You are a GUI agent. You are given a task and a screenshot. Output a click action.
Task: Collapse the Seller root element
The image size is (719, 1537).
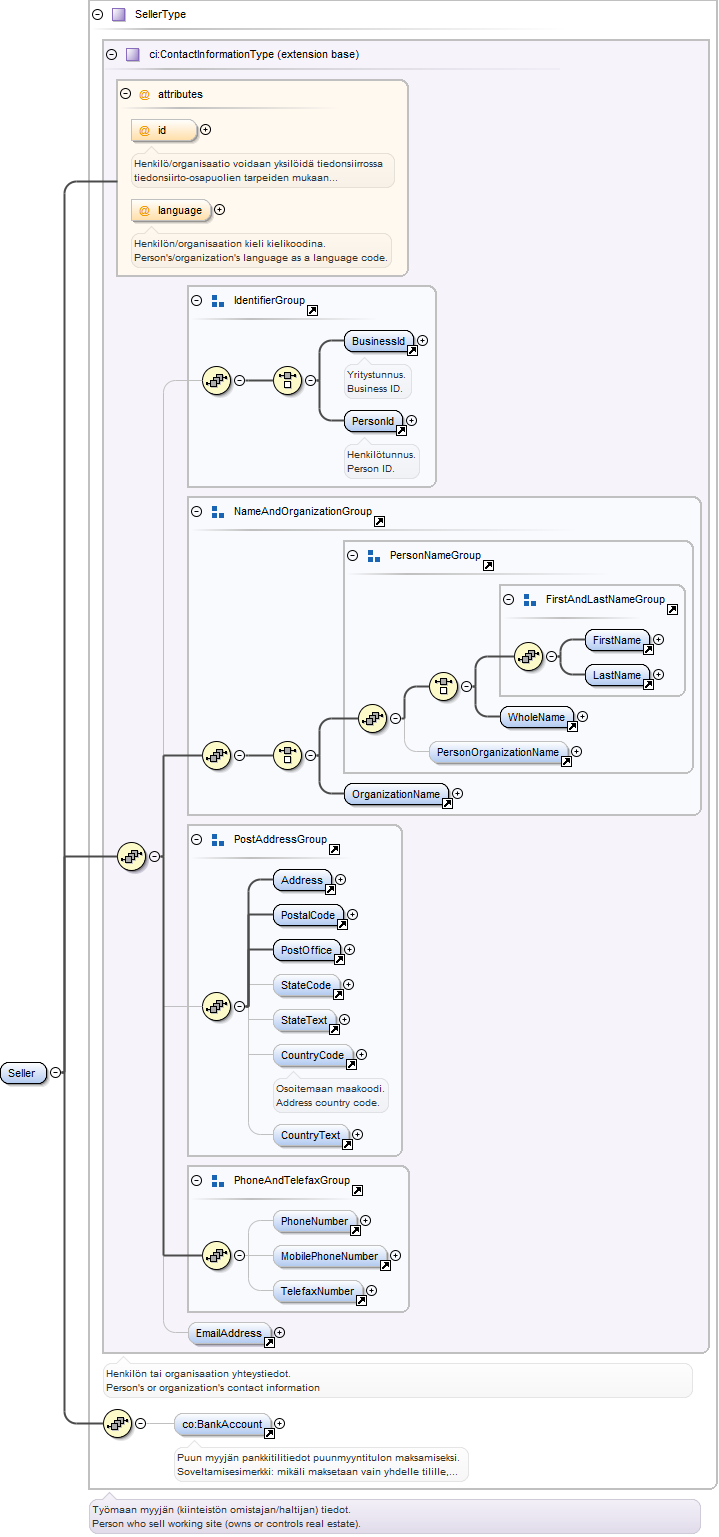click(56, 1072)
